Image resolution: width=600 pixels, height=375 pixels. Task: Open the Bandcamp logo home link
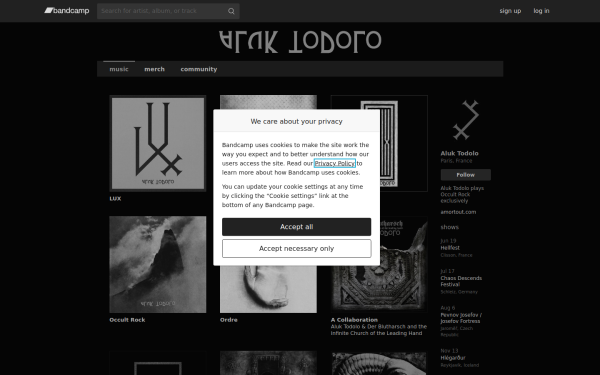pos(67,11)
